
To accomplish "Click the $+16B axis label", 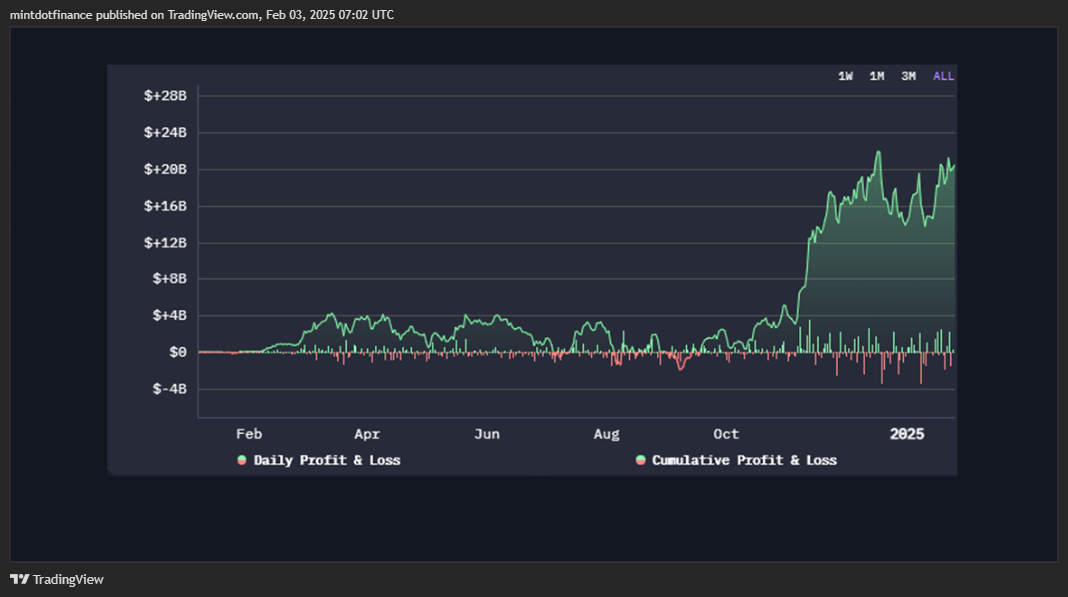I will 165,206.
